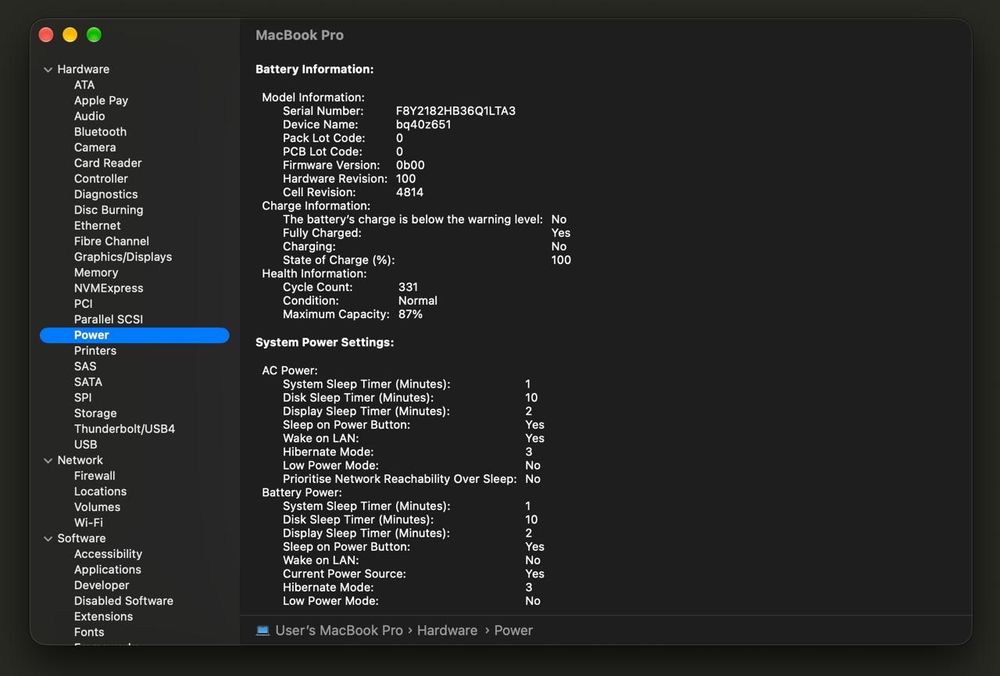1000x676 pixels.
Task: Click the State of Charge (%) label
Action: coord(339,260)
